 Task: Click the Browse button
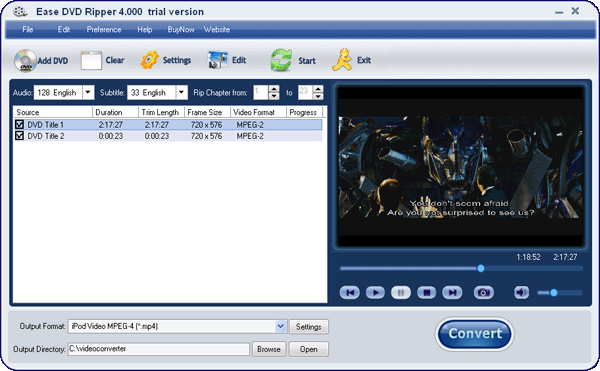(x=269, y=349)
